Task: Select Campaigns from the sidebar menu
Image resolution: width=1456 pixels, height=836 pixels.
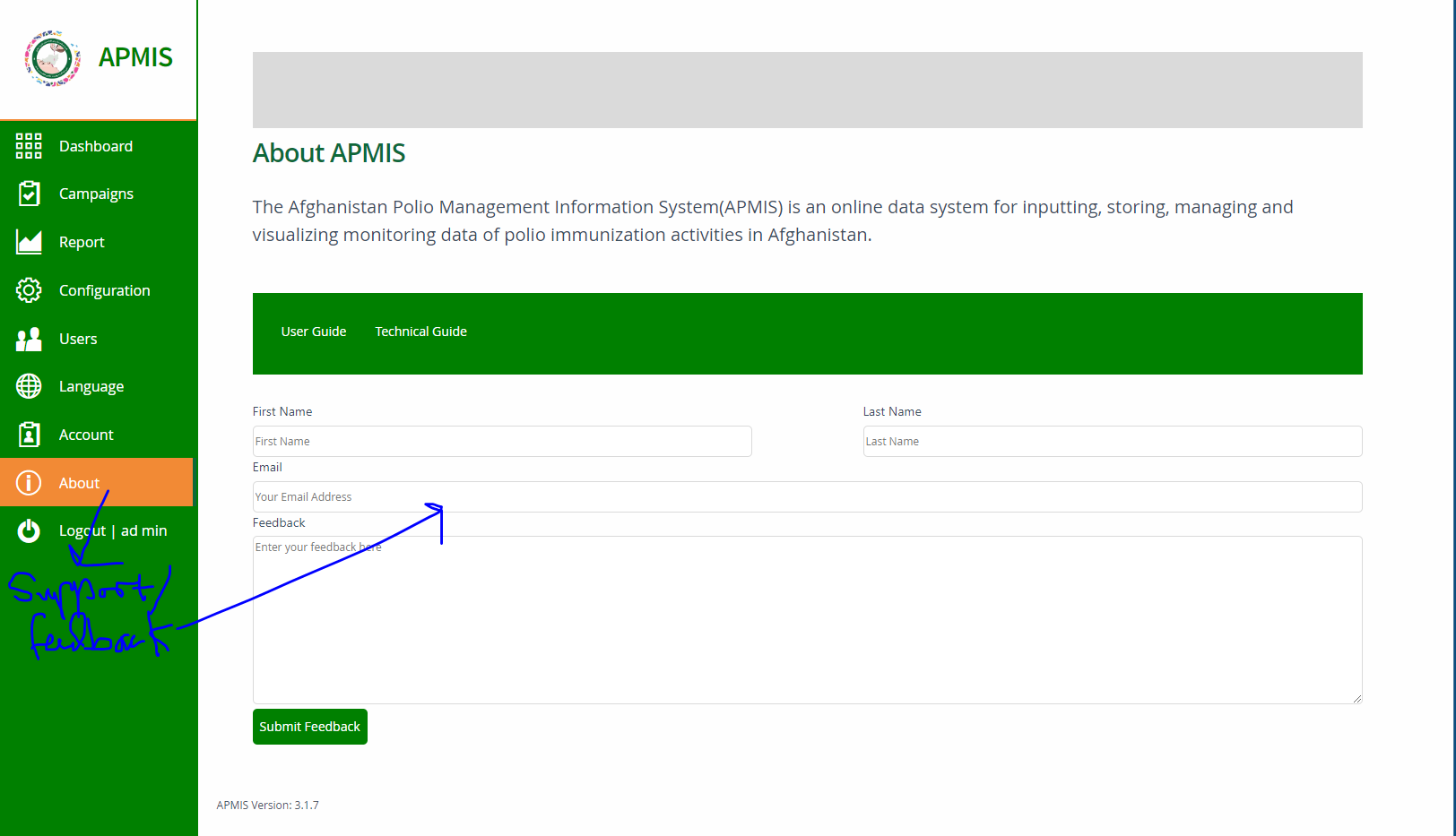Action: click(96, 193)
